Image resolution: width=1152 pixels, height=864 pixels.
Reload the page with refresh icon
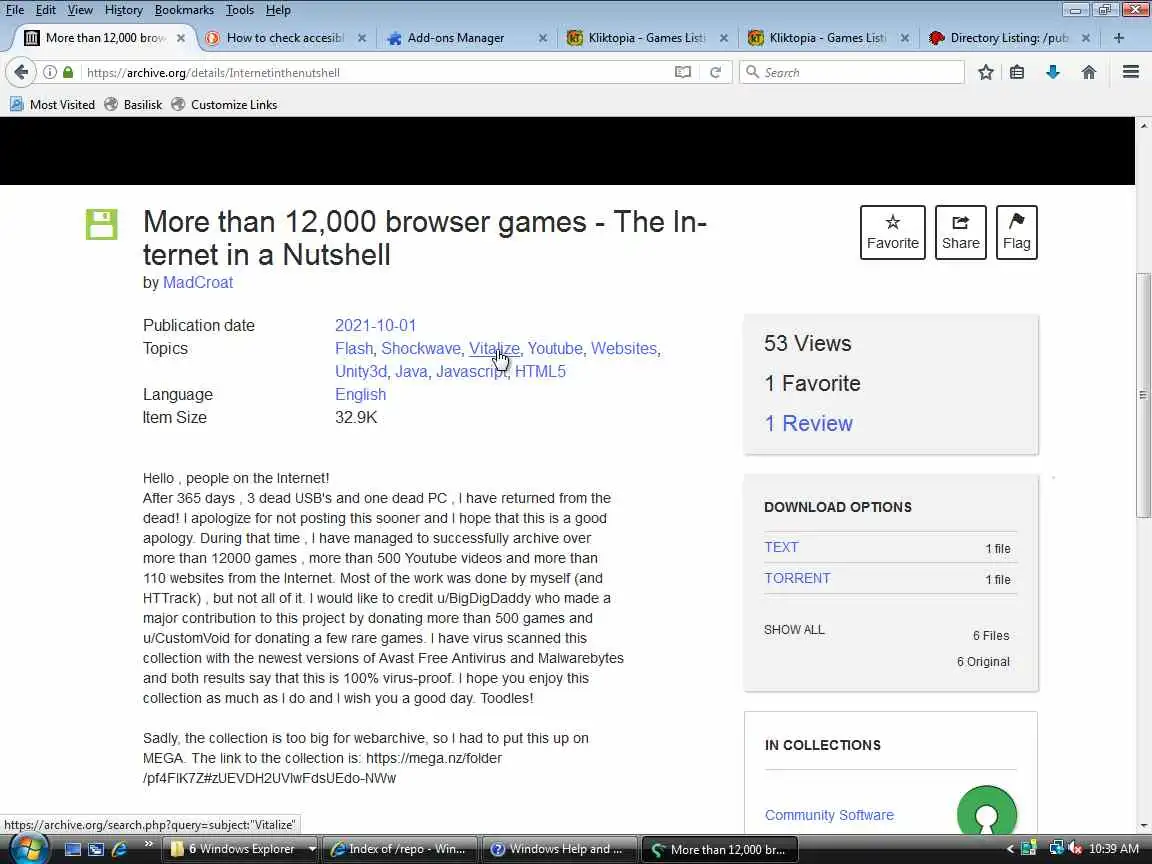(715, 72)
